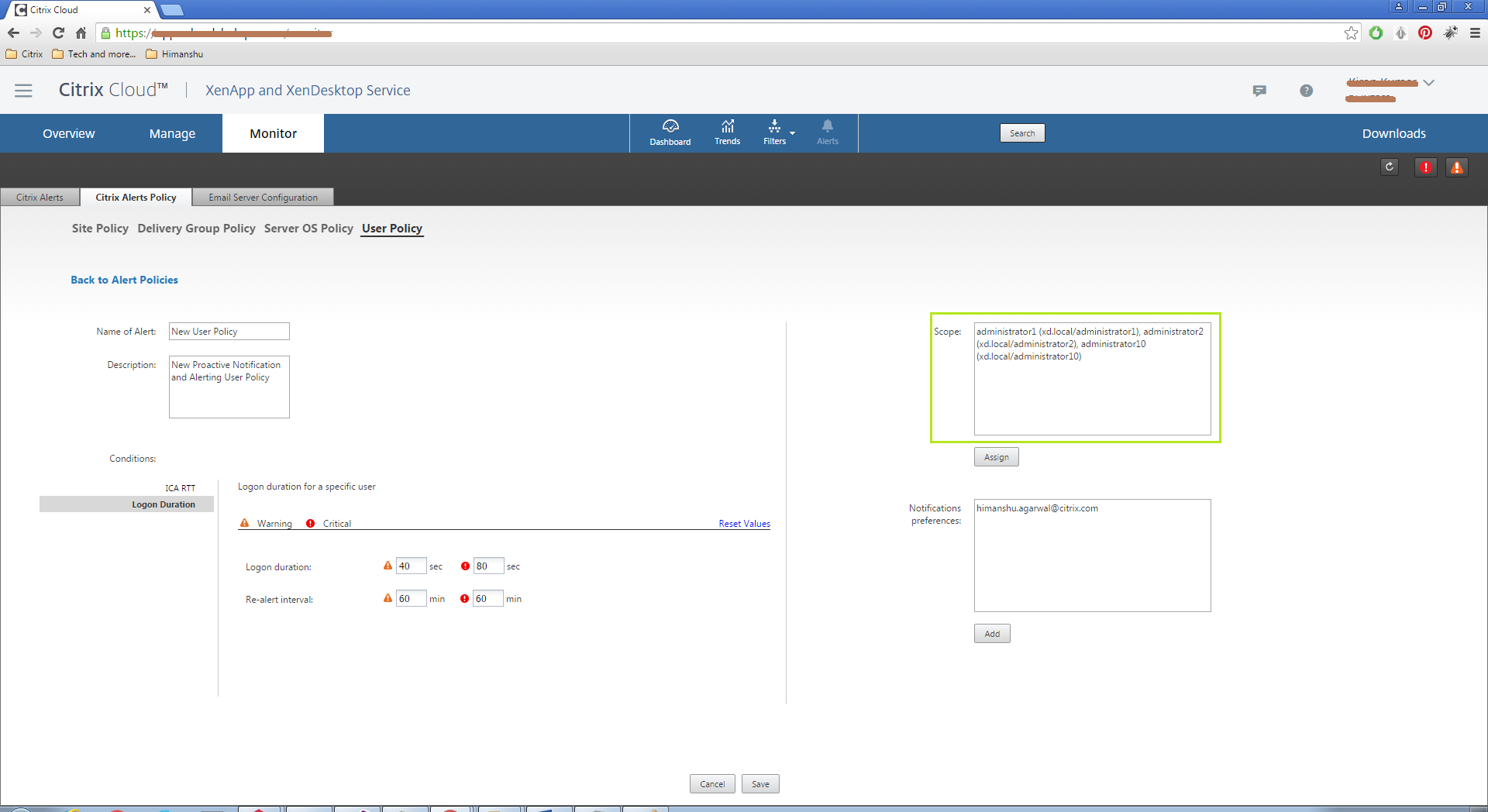Click Reset Values link
Image resolution: width=1488 pixels, height=812 pixels.
pyautogui.click(x=744, y=524)
